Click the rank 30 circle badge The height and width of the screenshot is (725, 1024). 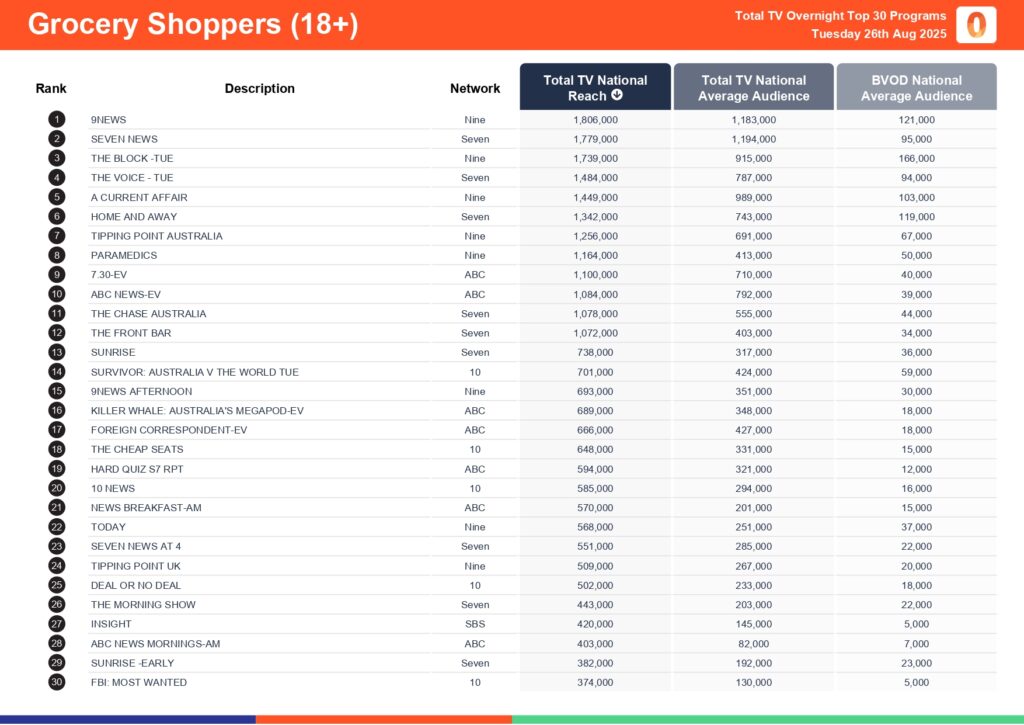point(56,682)
